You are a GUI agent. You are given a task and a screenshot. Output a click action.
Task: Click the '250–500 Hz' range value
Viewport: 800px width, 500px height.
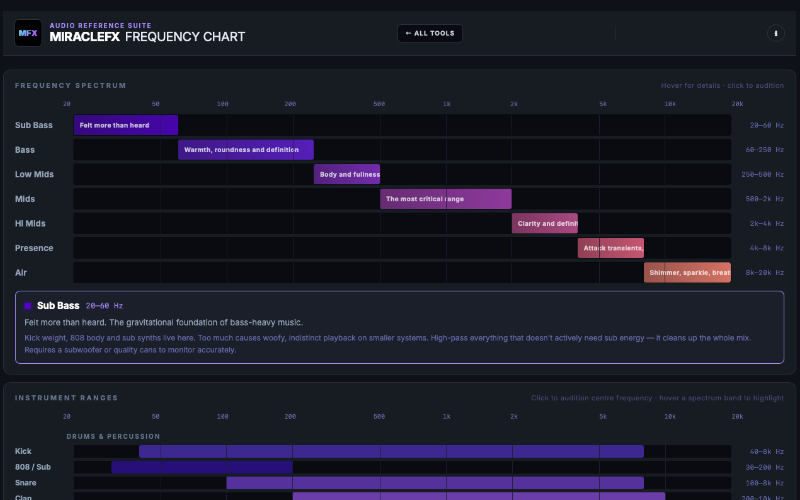(x=762, y=174)
